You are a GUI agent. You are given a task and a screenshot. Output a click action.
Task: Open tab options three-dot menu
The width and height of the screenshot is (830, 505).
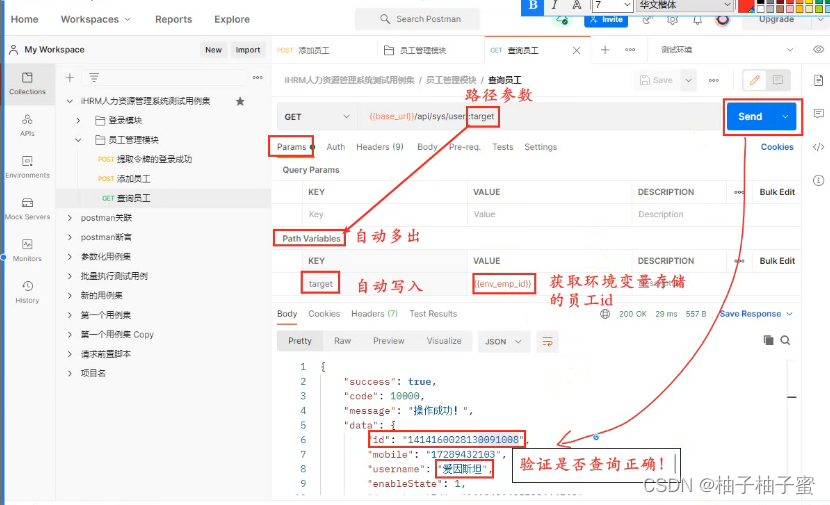[x=630, y=50]
